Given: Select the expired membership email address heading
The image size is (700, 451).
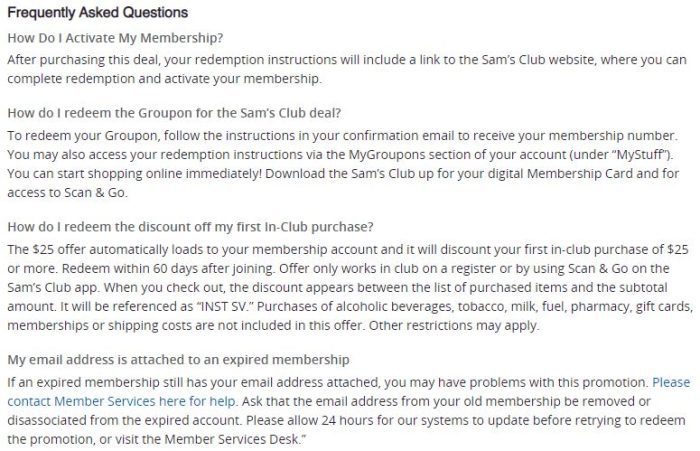Looking at the screenshot, I should point(177,358).
